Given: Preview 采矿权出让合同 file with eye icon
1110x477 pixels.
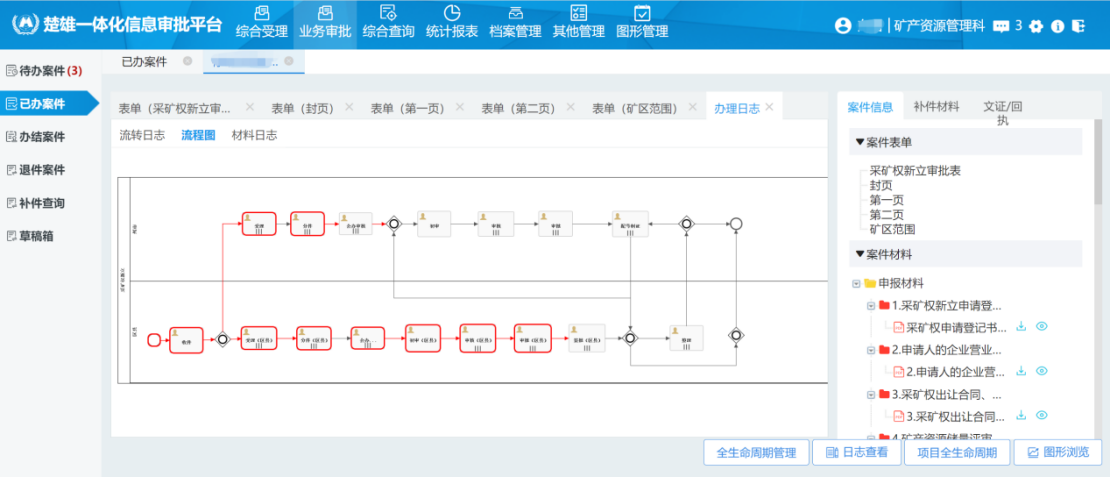Looking at the screenshot, I should [x=1041, y=416].
